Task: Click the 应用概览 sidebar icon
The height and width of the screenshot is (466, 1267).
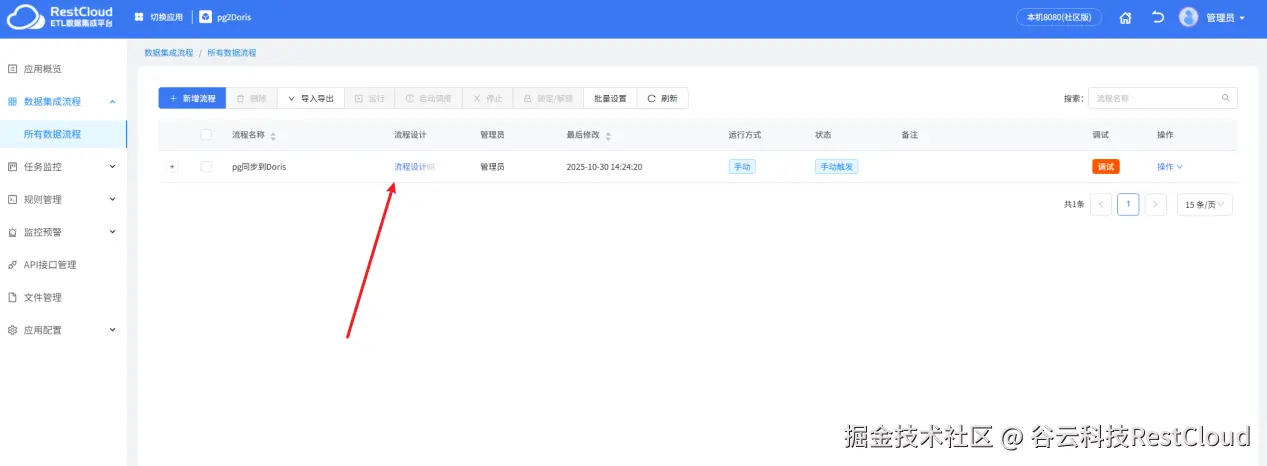Action: click(13, 69)
